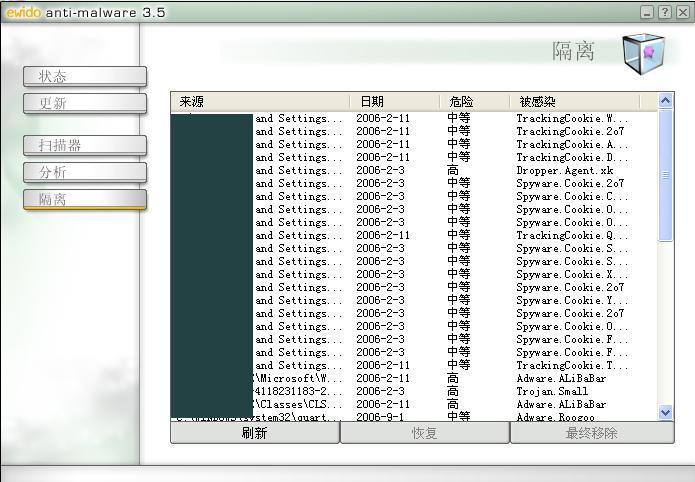Select the TrackingCookie.T... entry
The width and height of the screenshot is (695, 482).
coord(572,365)
